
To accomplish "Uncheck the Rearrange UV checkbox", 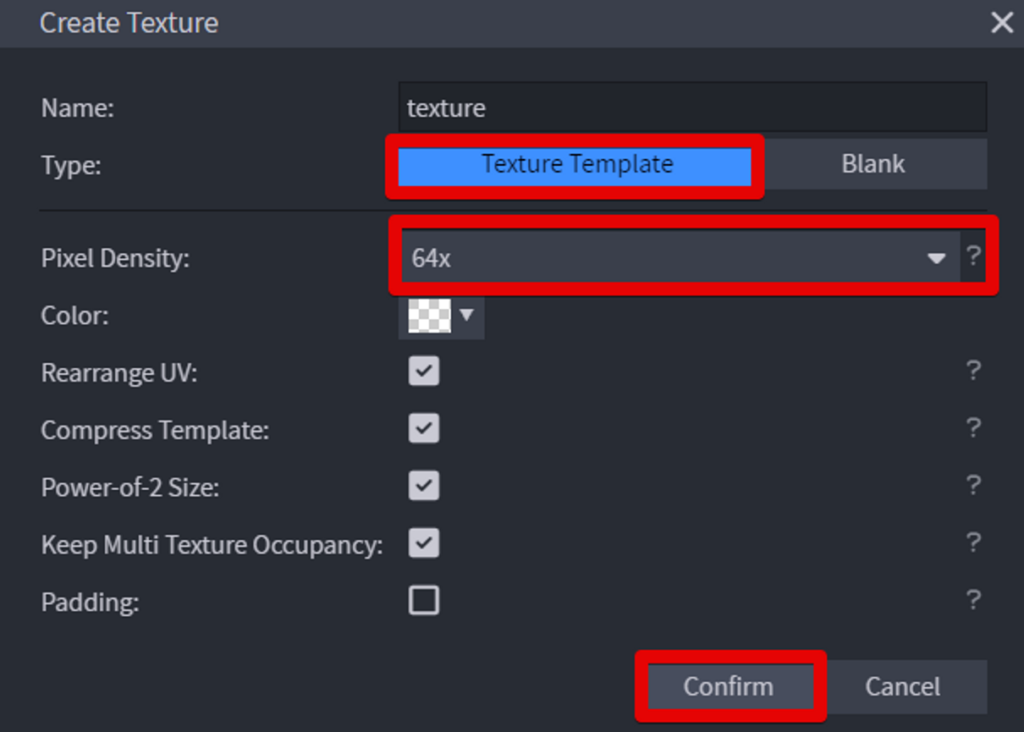I will click(424, 372).
